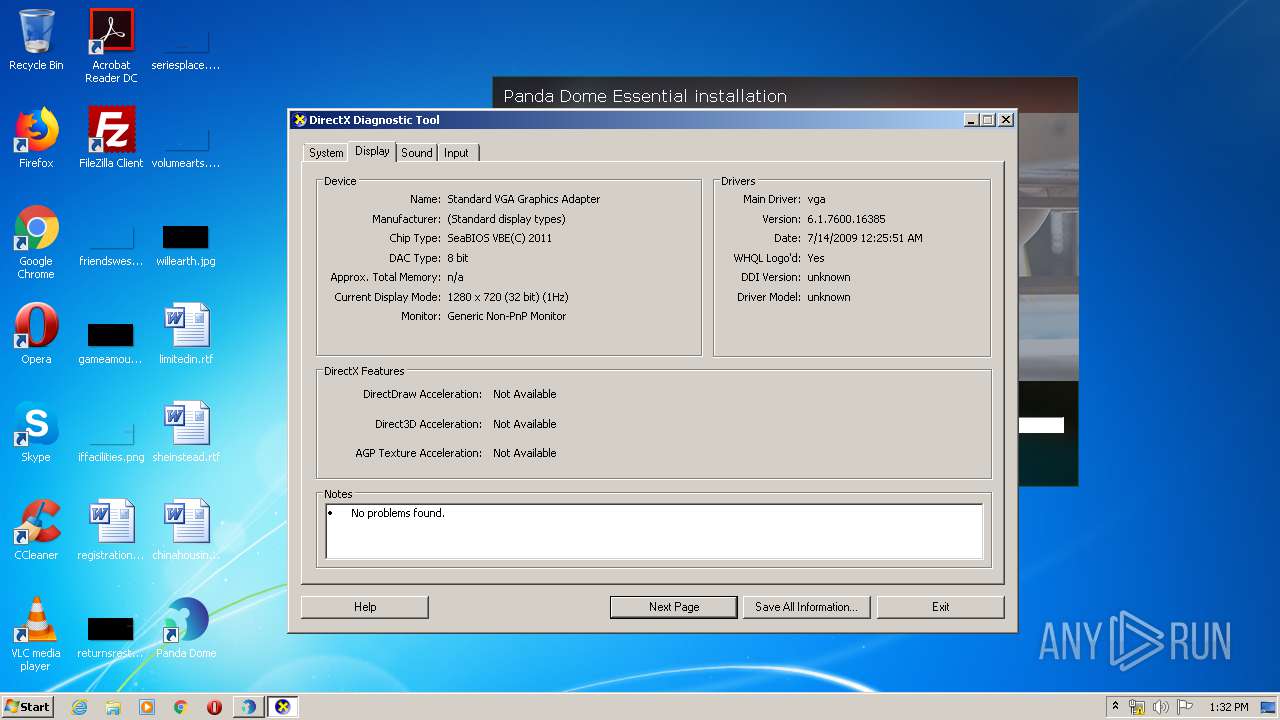This screenshot has height=720, width=1280.
Task: Click the Next Page button
Action: pyautogui.click(x=674, y=607)
